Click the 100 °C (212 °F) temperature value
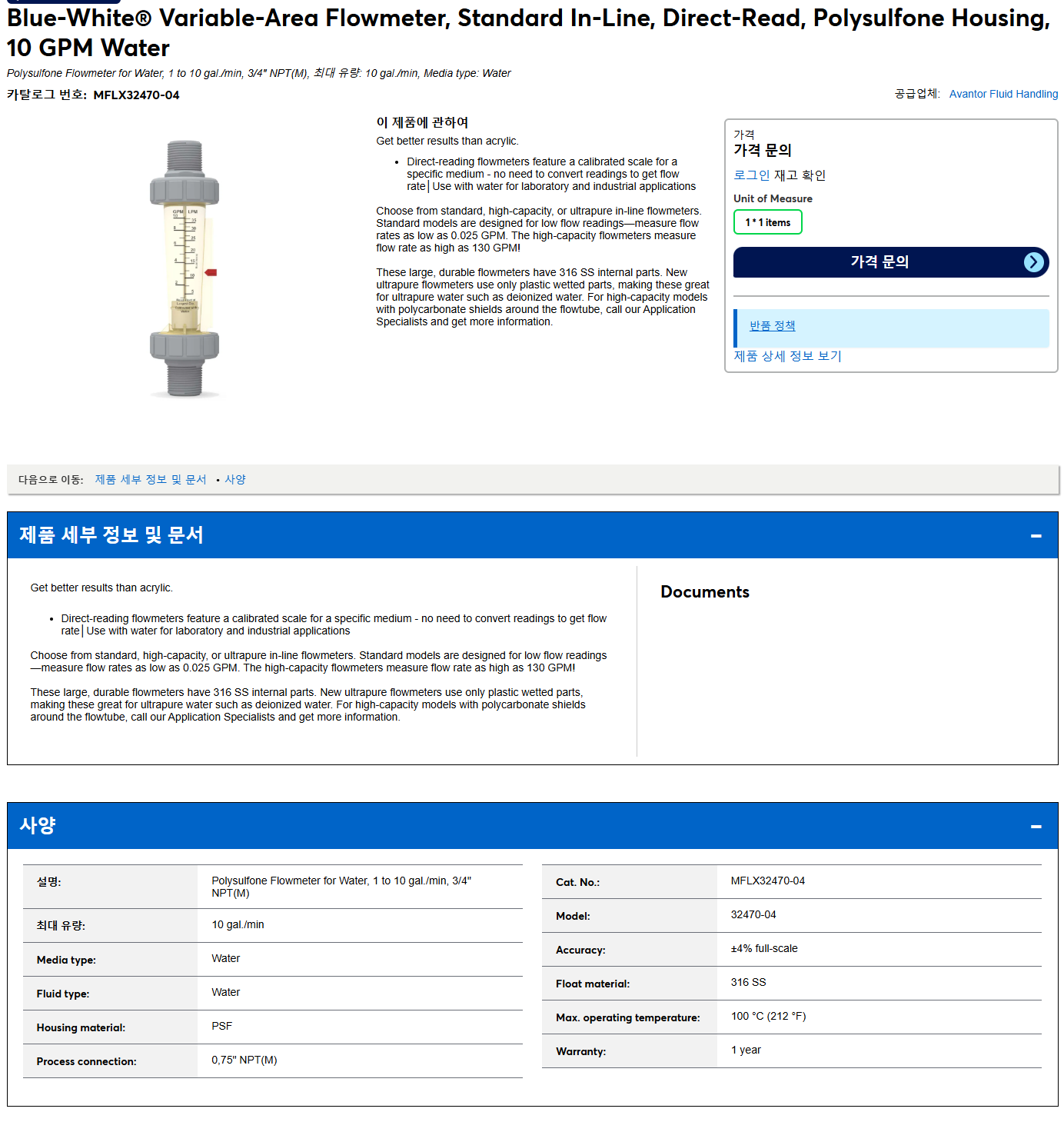1064x1122 pixels. point(768,1016)
